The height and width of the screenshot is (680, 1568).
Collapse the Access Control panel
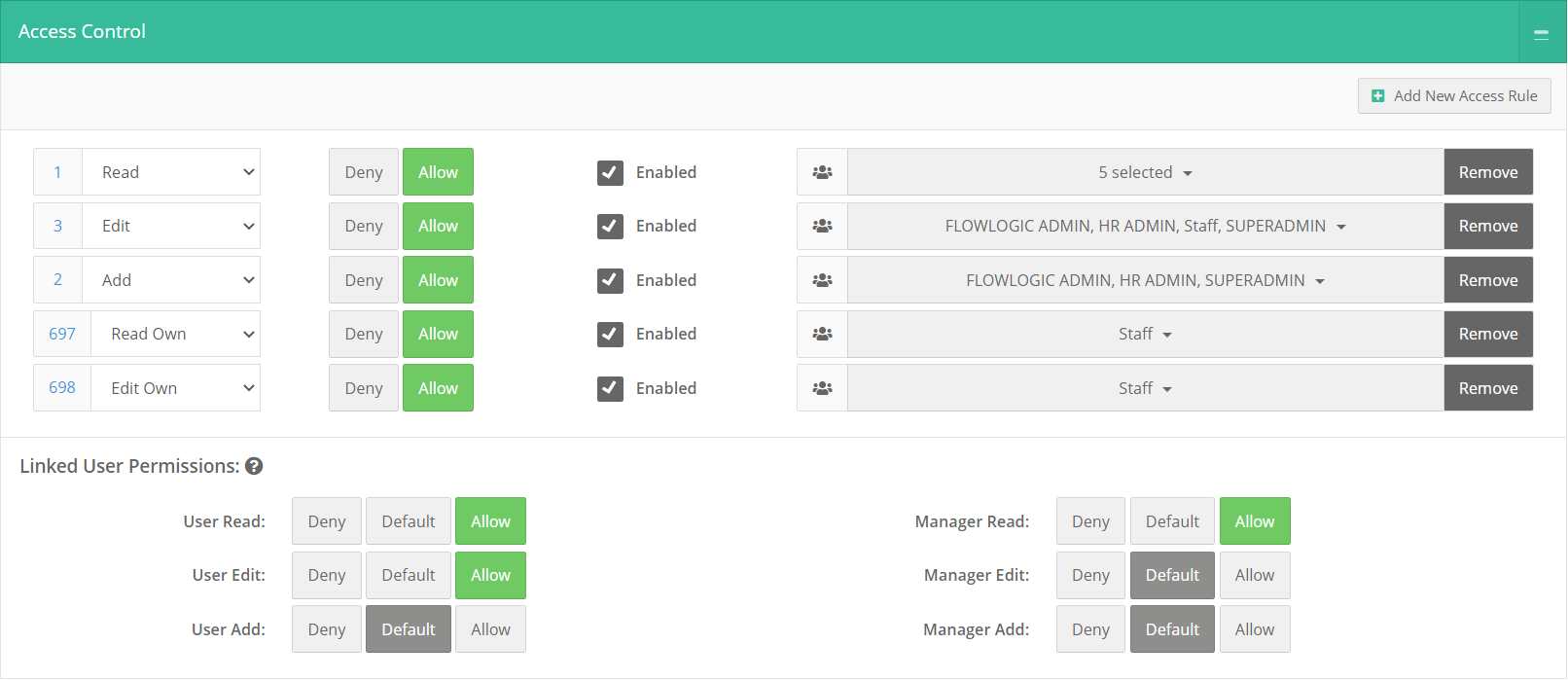[1542, 32]
